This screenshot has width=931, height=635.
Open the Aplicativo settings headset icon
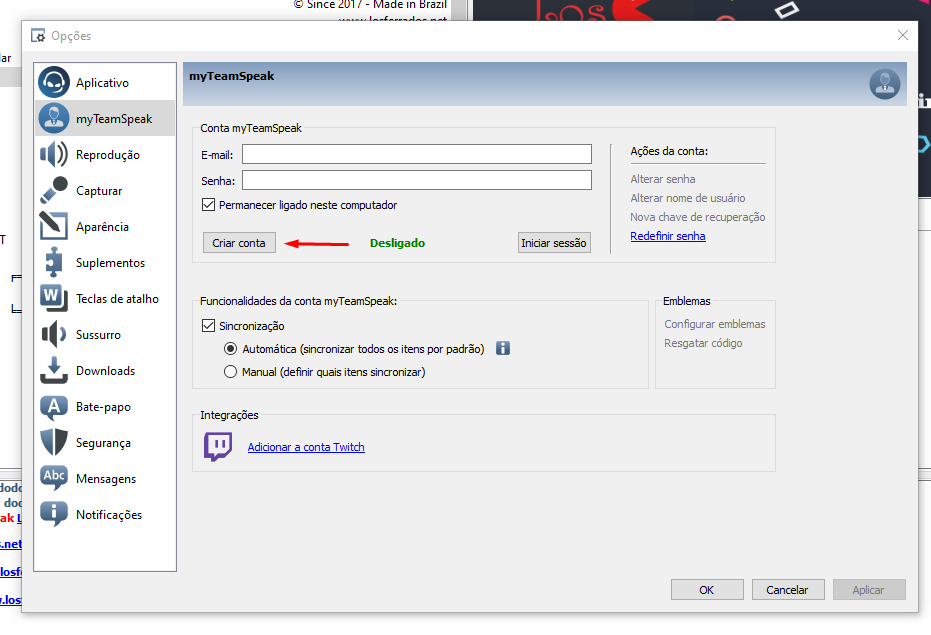click(54, 83)
